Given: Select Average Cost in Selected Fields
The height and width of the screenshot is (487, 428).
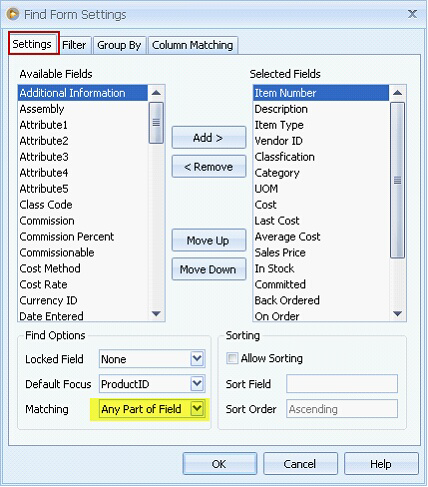Looking at the screenshot, I should [x=321, y=237].
